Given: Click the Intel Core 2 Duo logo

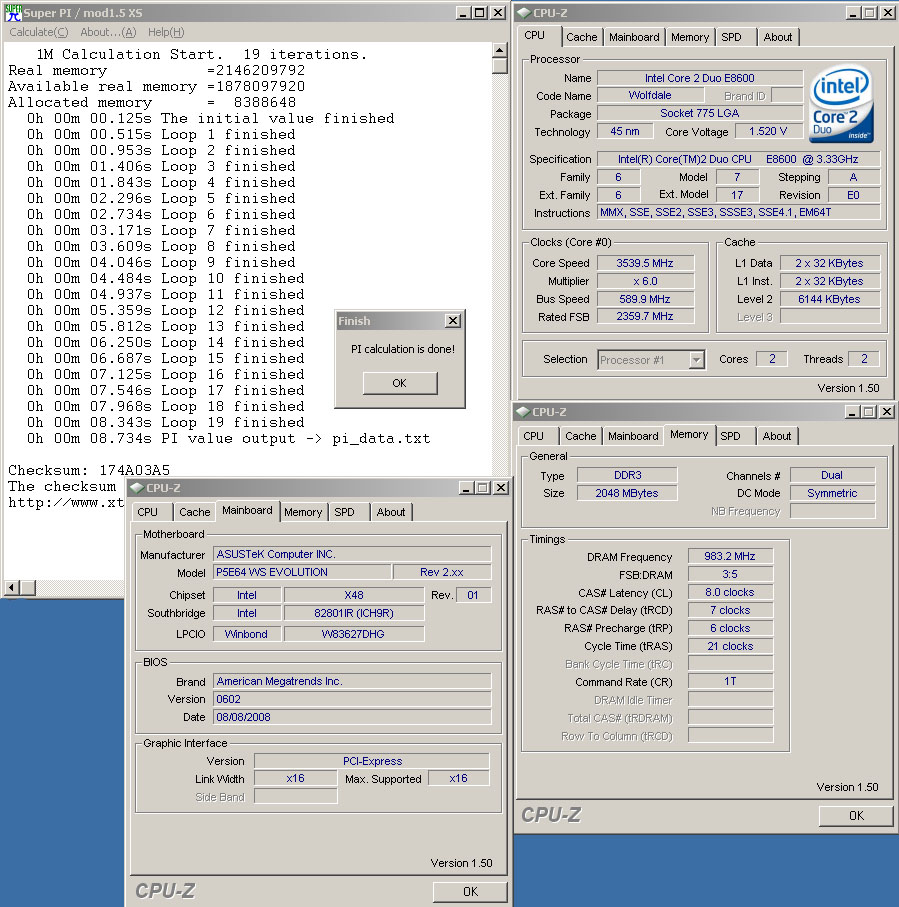Looking at the screenshot, I should 841,104.
